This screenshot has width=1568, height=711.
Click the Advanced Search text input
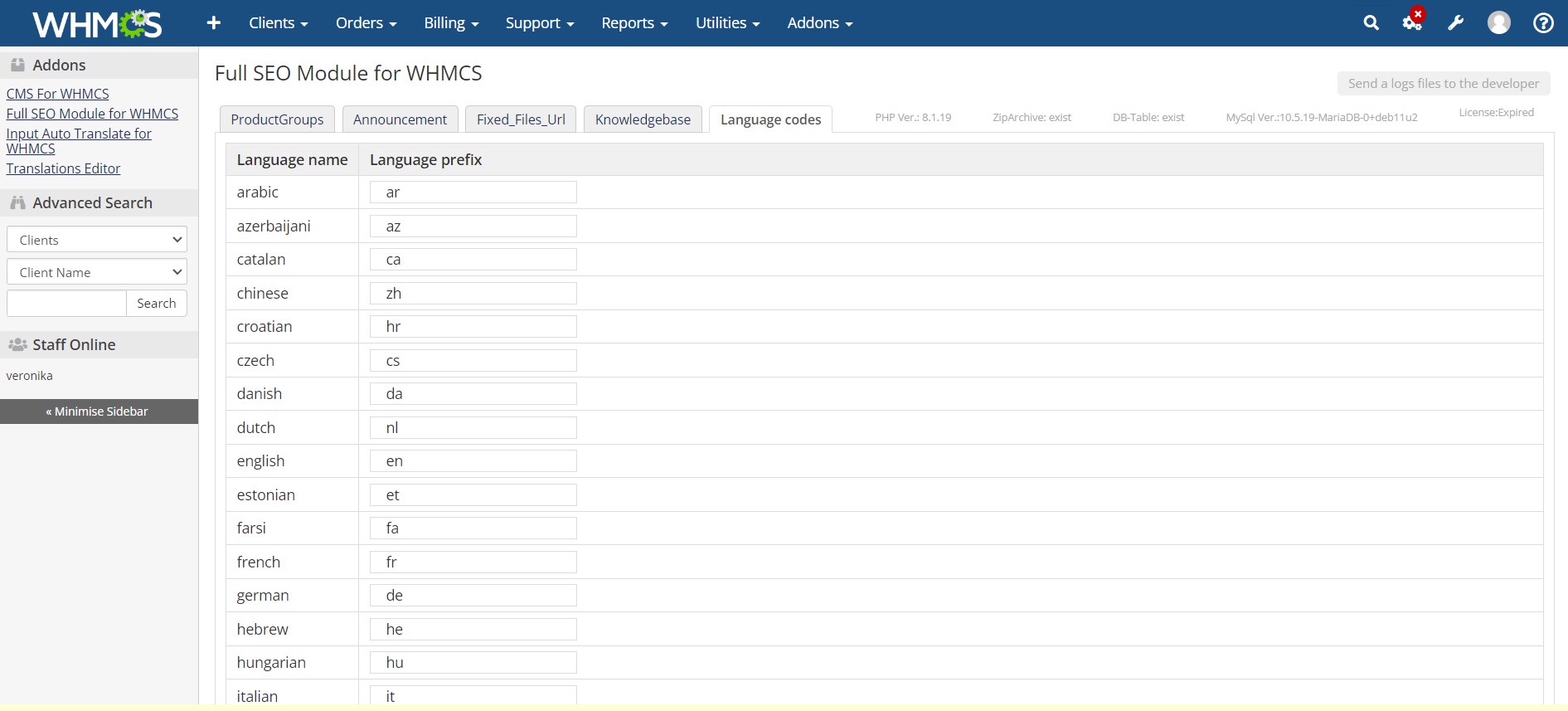(x=66, y=304)
